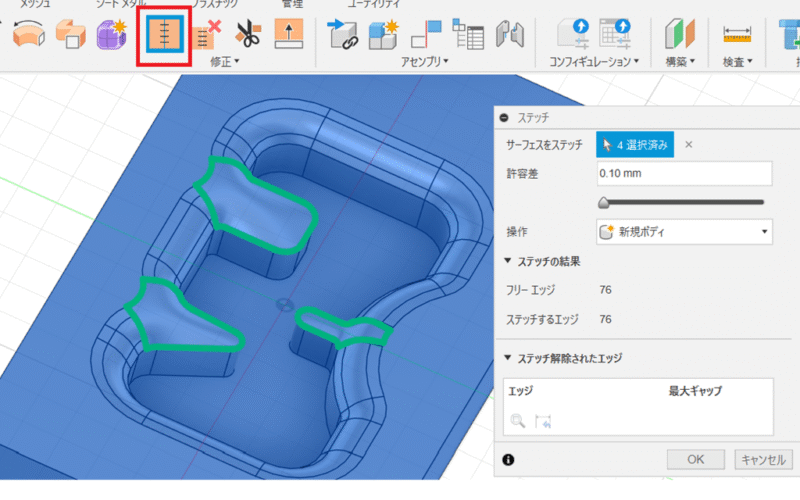Viewport: 800px width, 500px height.
Task: Clear the surface selection with the X
Action: [x=688, y=145]
